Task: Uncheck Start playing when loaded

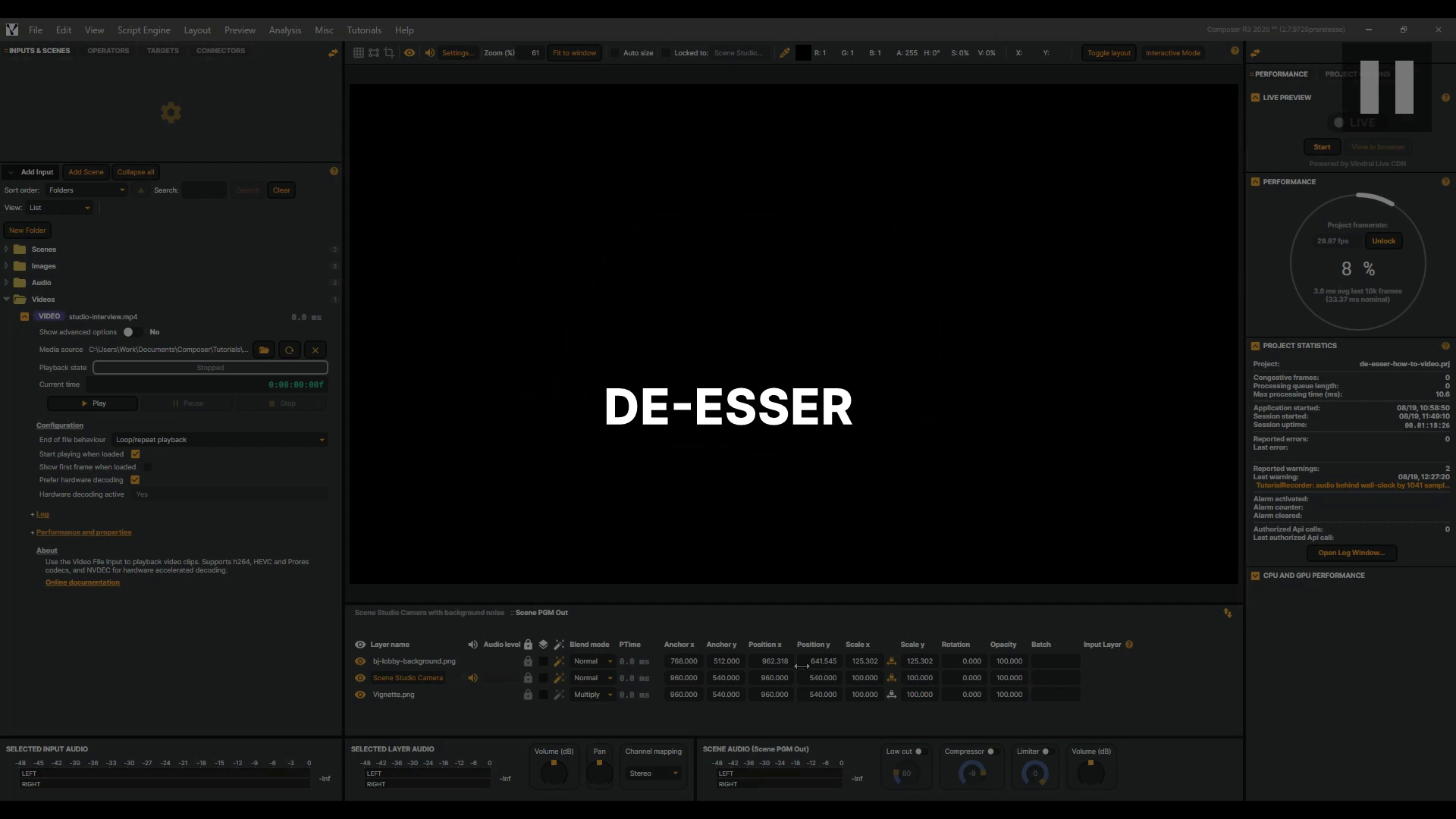Action: [136, 454]
